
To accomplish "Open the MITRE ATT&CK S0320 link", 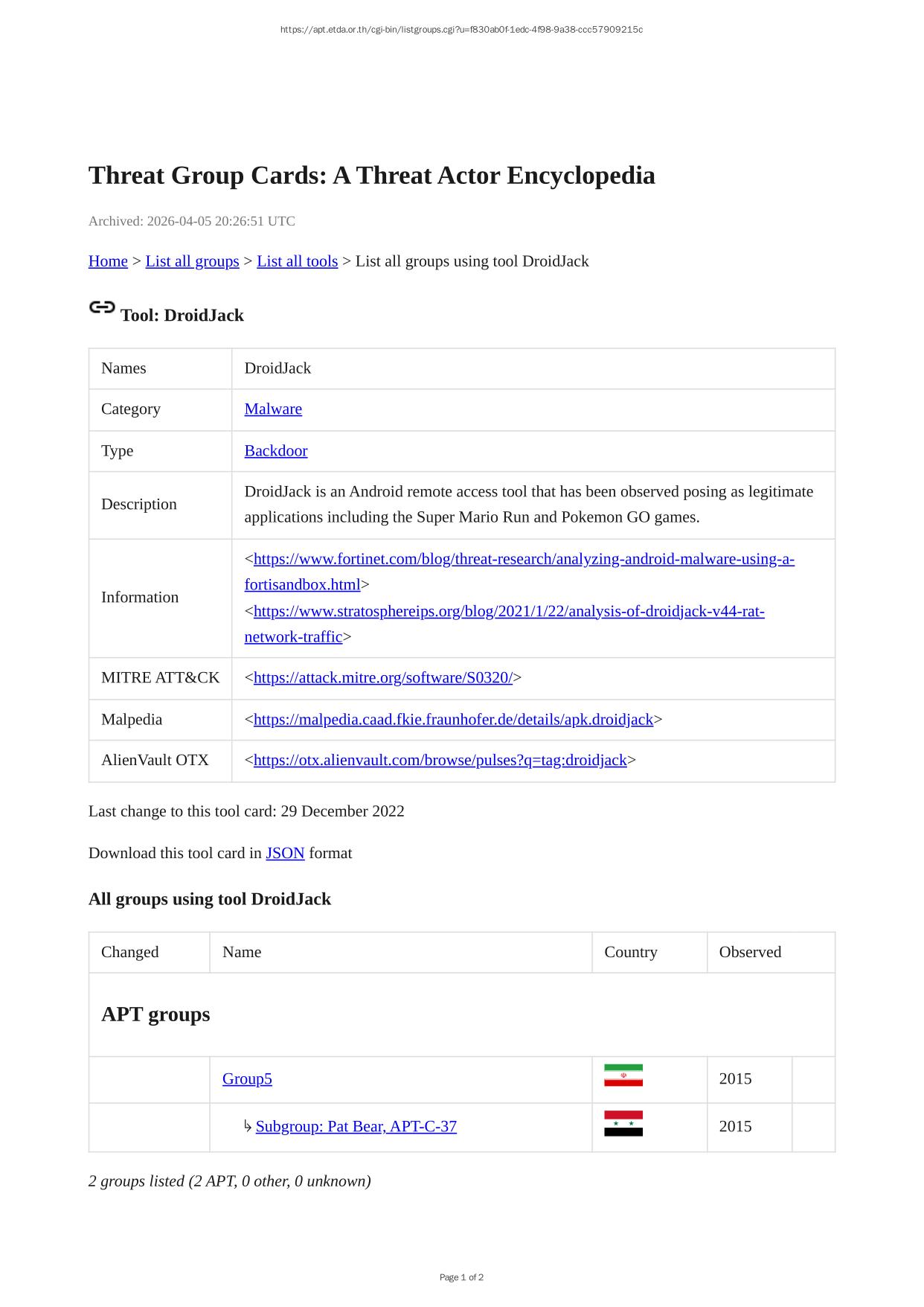I will coord(382,678).
